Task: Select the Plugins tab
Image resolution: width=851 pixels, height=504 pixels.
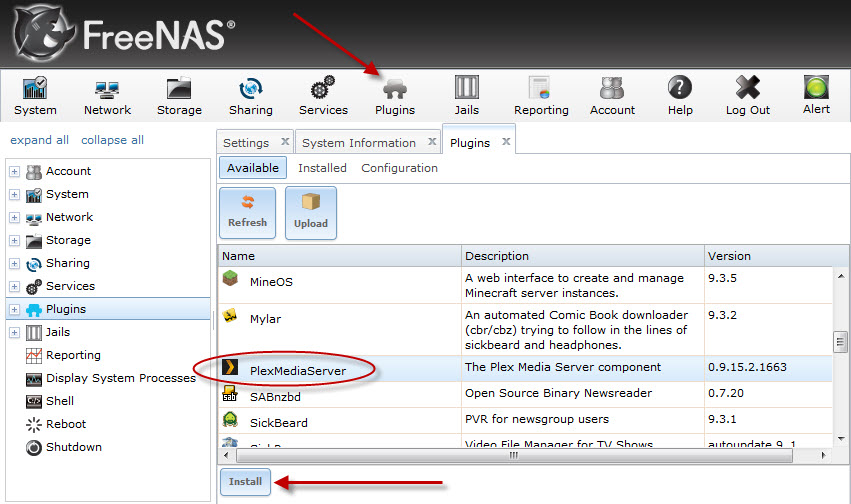Action: click(x=470, y=143)
